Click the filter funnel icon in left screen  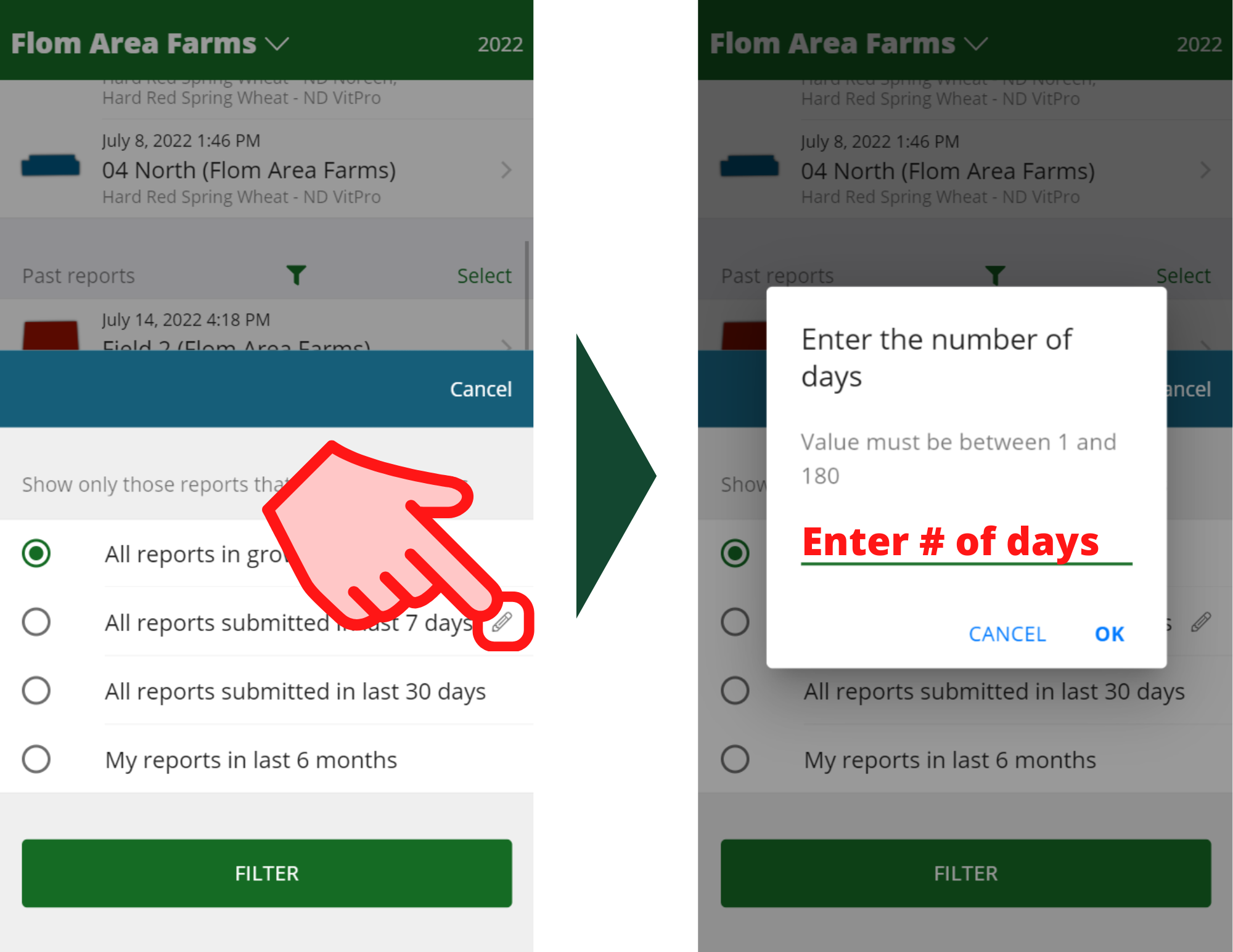tap(296, 275)
